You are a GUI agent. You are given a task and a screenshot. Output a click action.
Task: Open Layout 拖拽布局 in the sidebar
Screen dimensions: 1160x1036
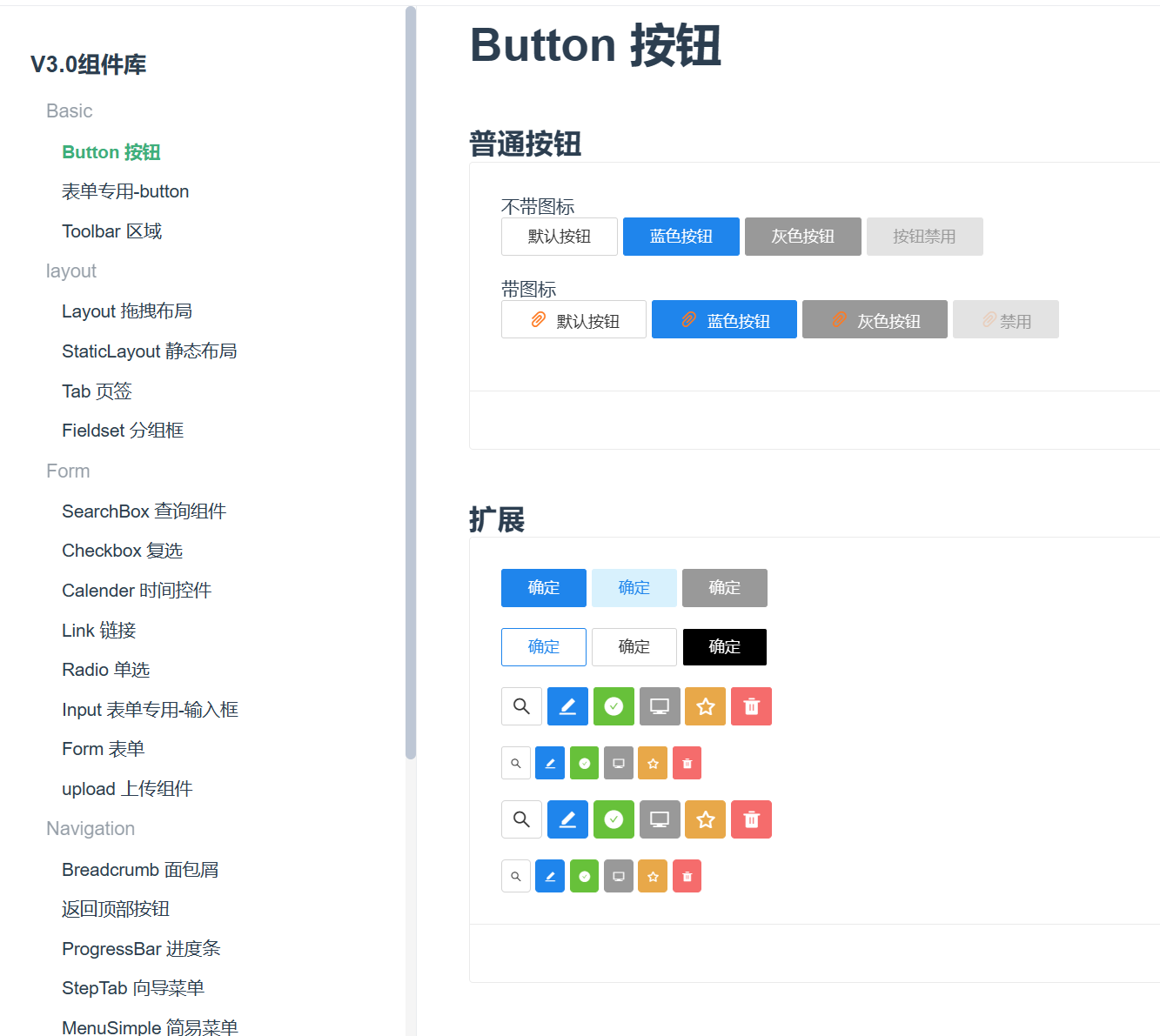click(127, 311)
